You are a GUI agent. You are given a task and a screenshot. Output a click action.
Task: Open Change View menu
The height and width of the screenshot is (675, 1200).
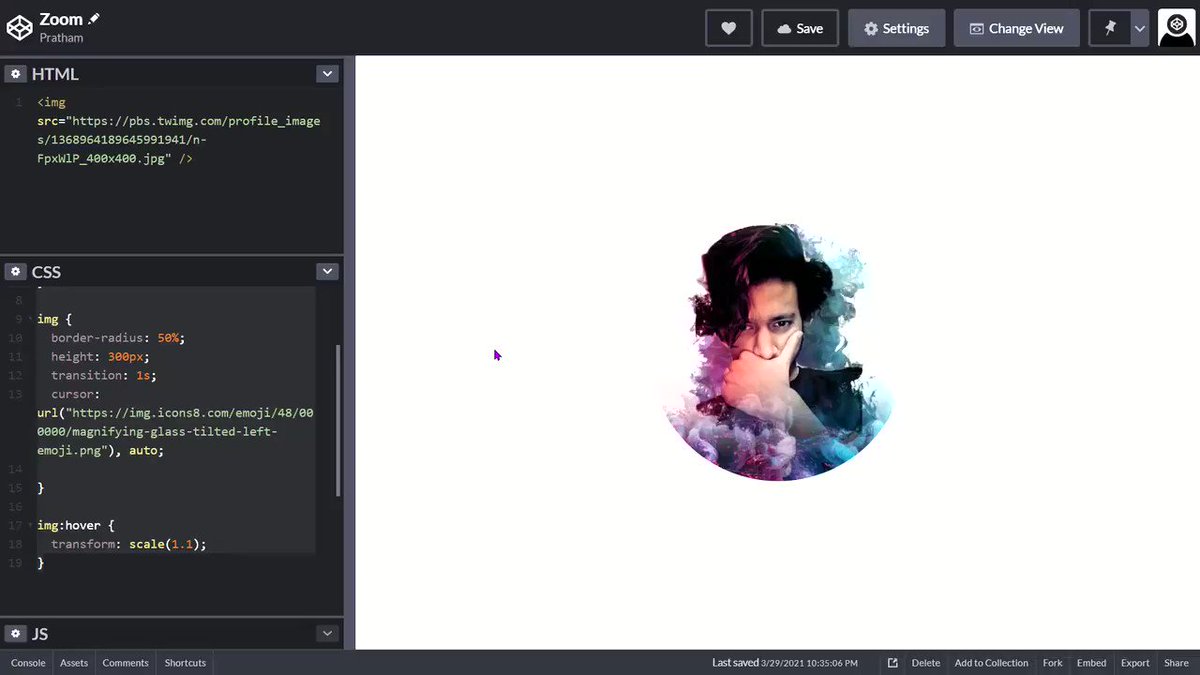point(1016,28)
